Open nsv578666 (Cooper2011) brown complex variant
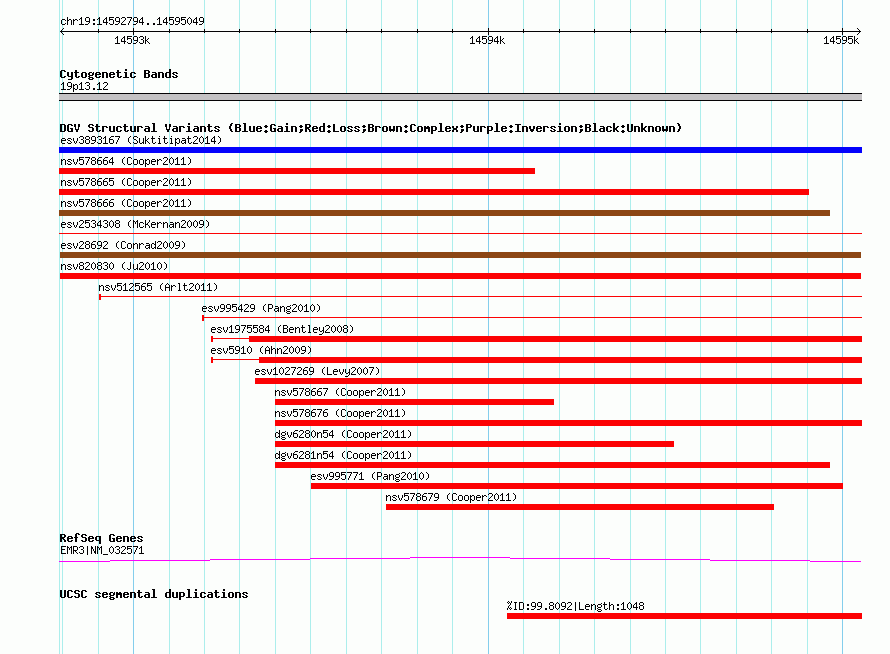The height and width of the screenshot is (654, 890). (444, 213)
